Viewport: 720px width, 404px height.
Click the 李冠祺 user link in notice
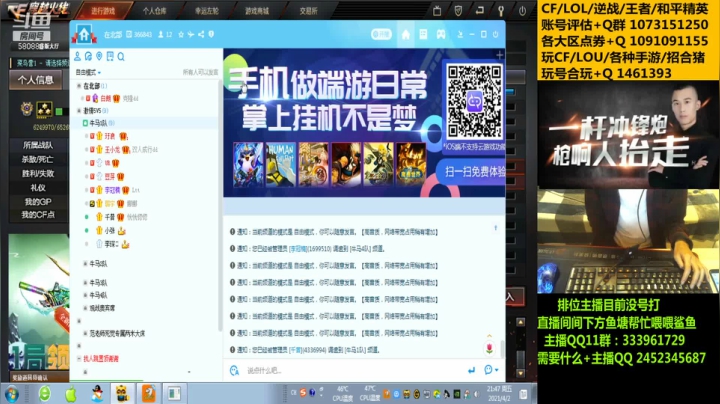click(298, 249)
